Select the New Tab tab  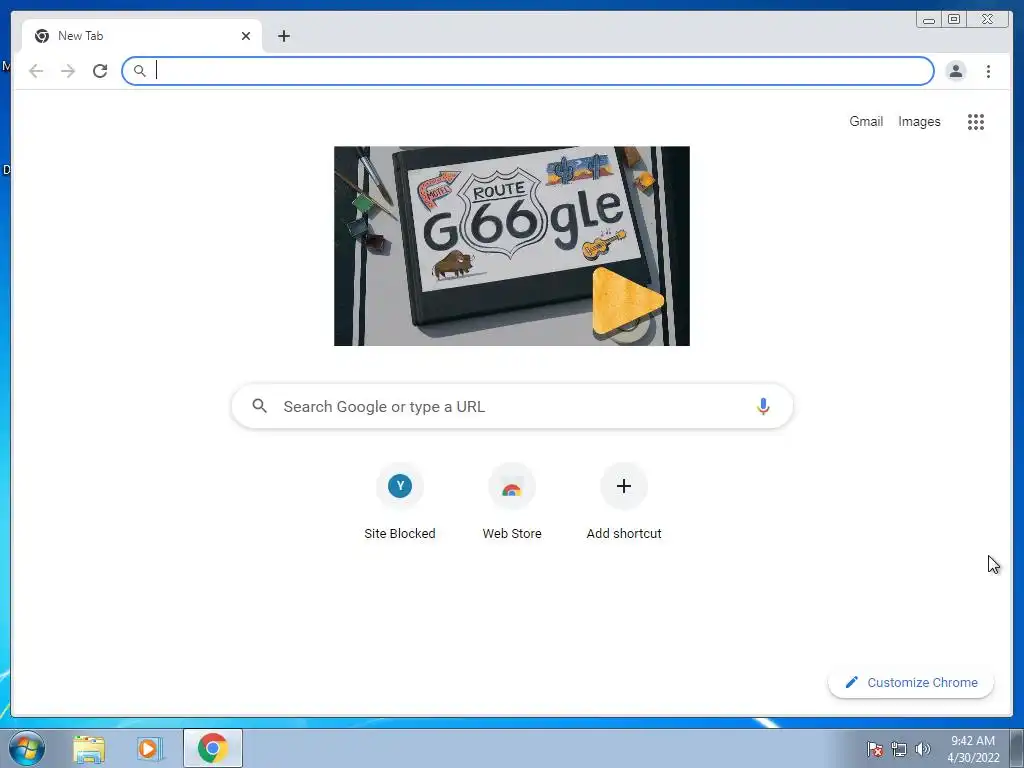click(142, 36)
